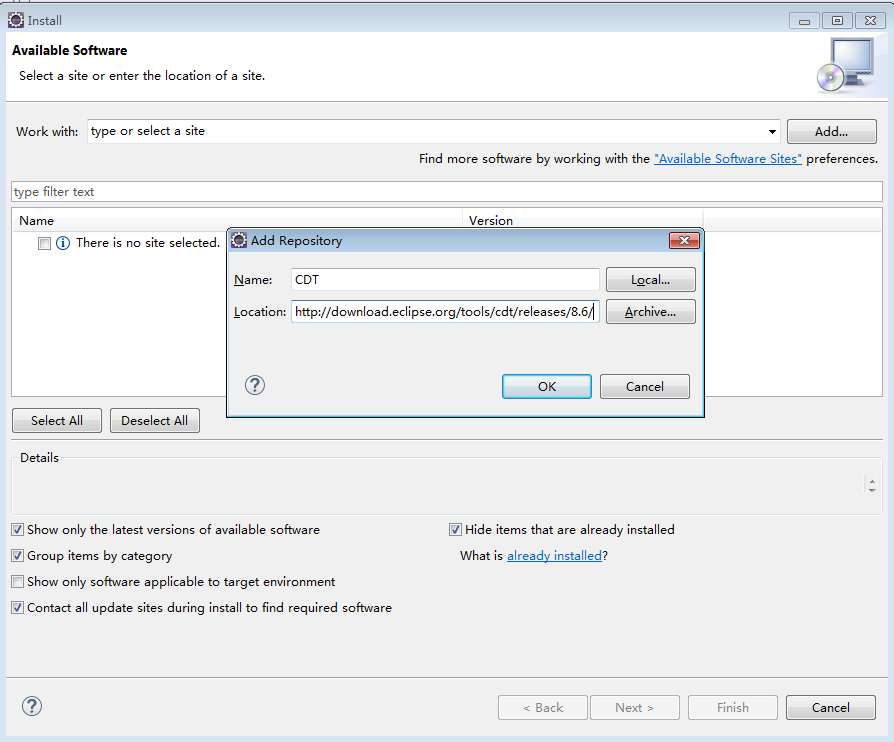This screenshot has width=894, height=742.
Task: Minimize the Install window
Action: [804, 21]
